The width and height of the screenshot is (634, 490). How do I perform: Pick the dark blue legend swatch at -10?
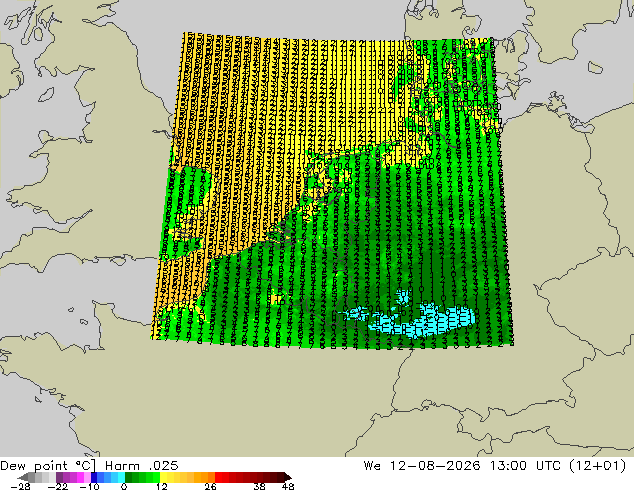(x=94, y=477)
